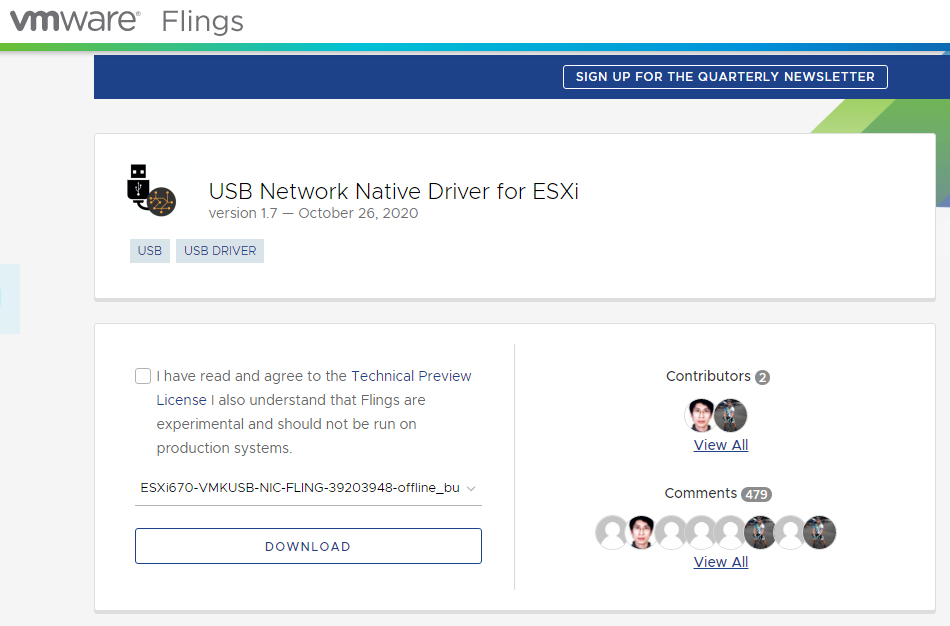Sign up for the quarterly newsletter
Screen dimensions: 950x626
point(725,77)
